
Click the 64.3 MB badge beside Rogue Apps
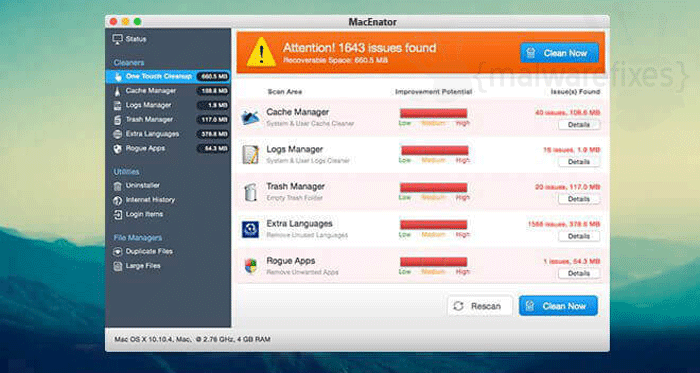pyautogui.click(x=213, y=149)
